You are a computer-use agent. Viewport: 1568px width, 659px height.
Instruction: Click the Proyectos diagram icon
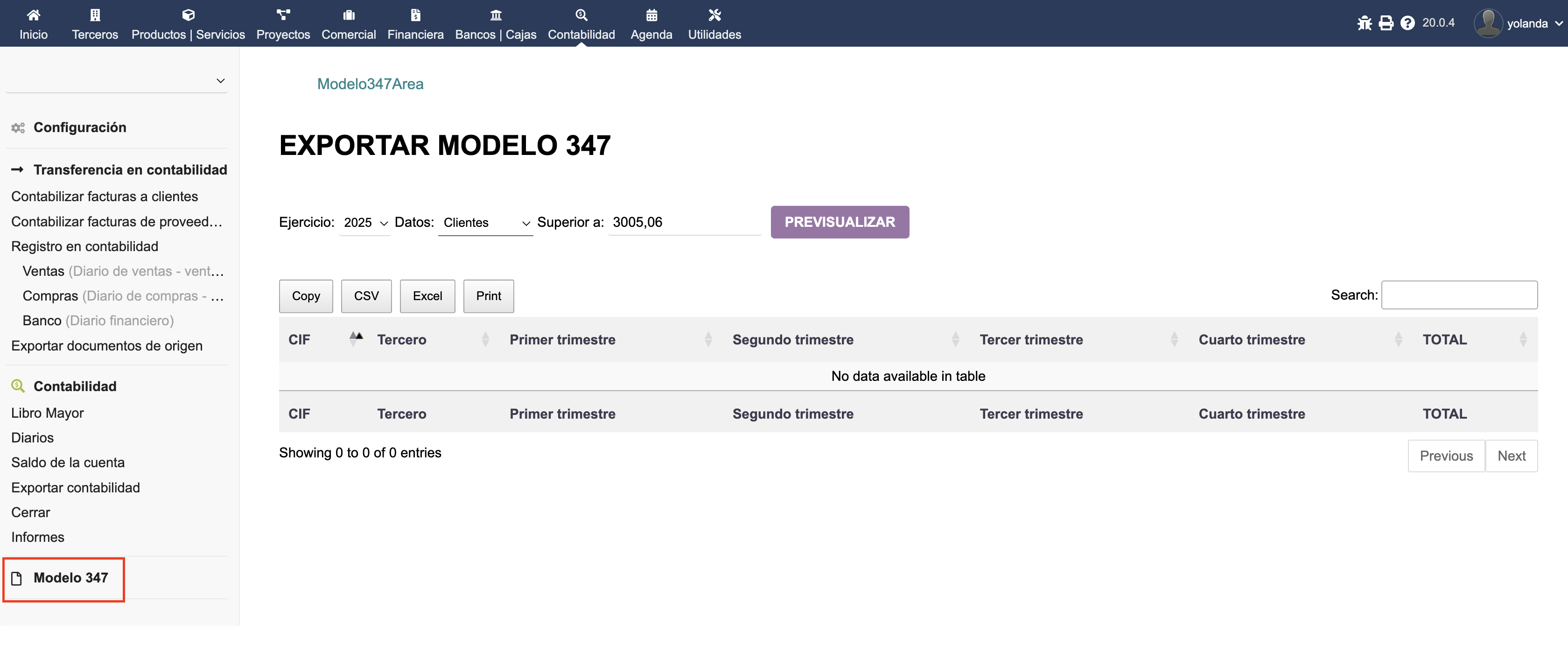[x=283, y=15]
